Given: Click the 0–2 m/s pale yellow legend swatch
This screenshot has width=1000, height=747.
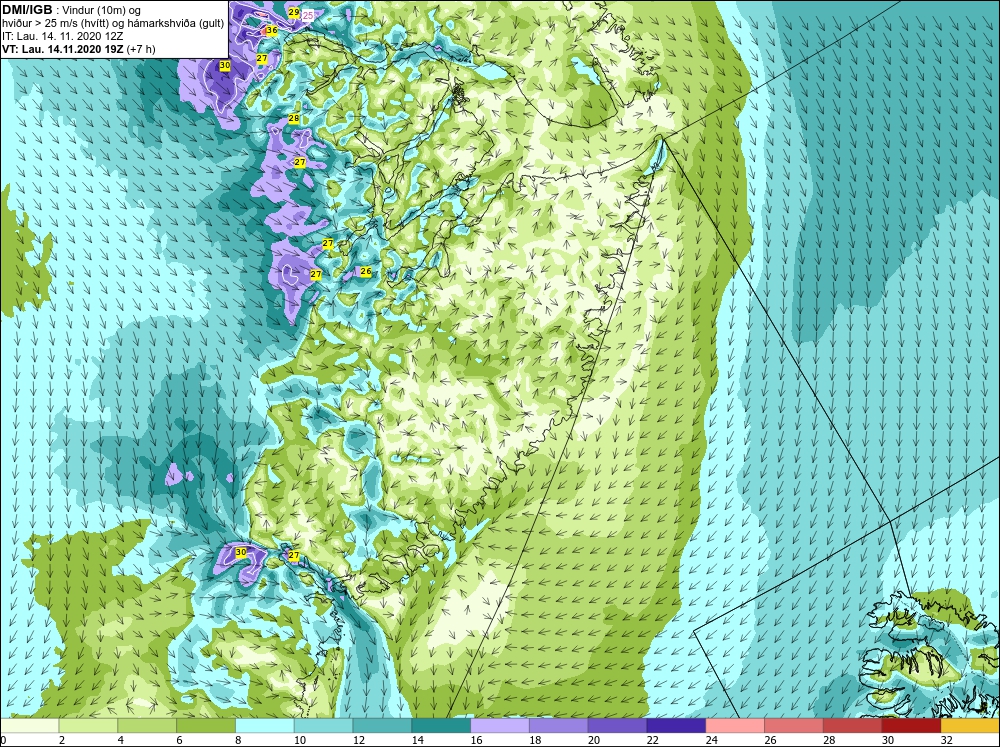Looking at the screenshot, I should [x=29, y=726].
